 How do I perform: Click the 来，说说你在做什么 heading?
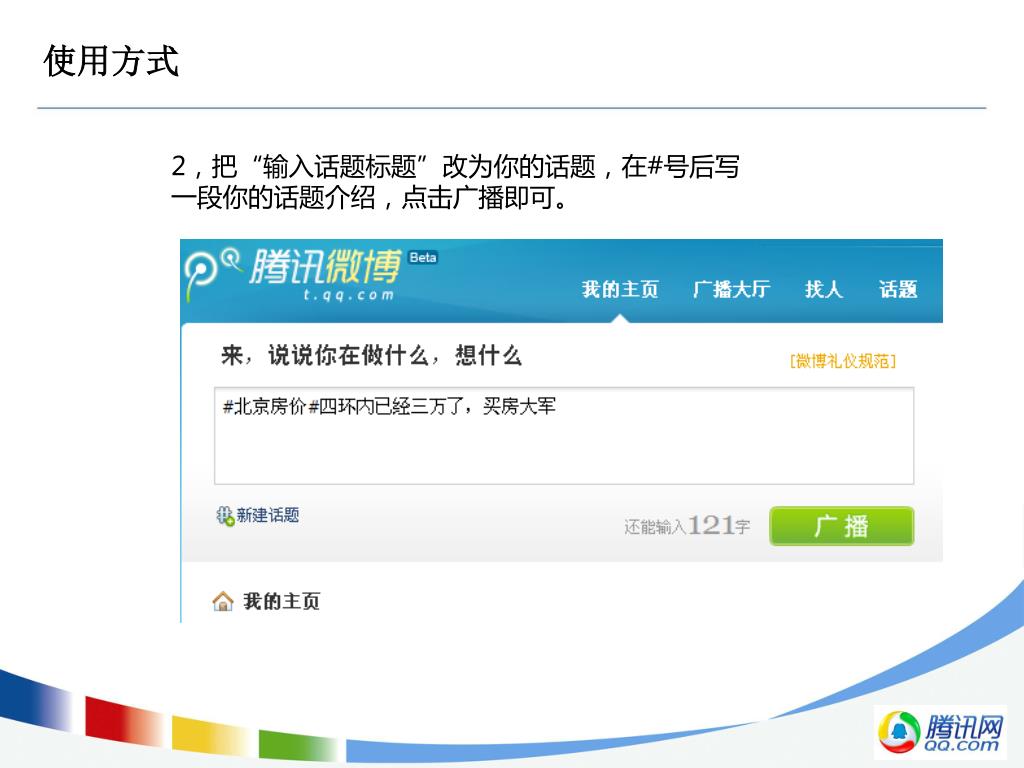(372, 356)
